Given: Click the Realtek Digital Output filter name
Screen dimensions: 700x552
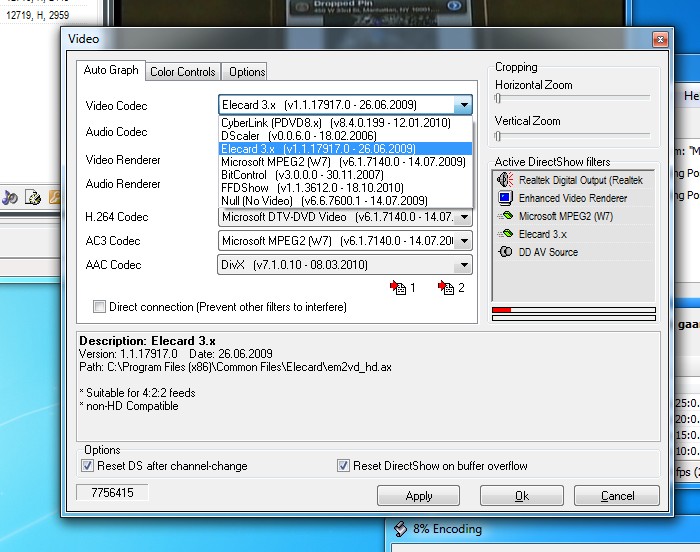Looking at the screenshot, I should click(580, 180).
